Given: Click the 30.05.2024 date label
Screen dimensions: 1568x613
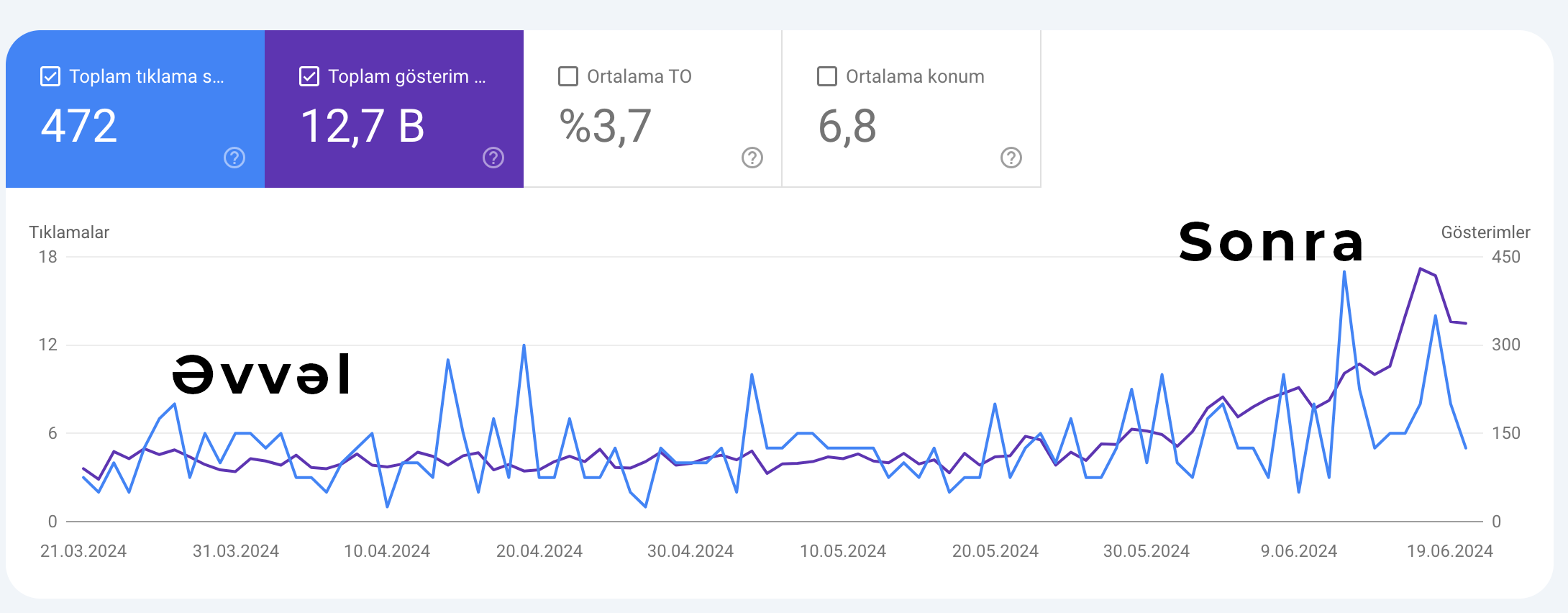Looking at the screenshot, I should [x=1147, y=551].
